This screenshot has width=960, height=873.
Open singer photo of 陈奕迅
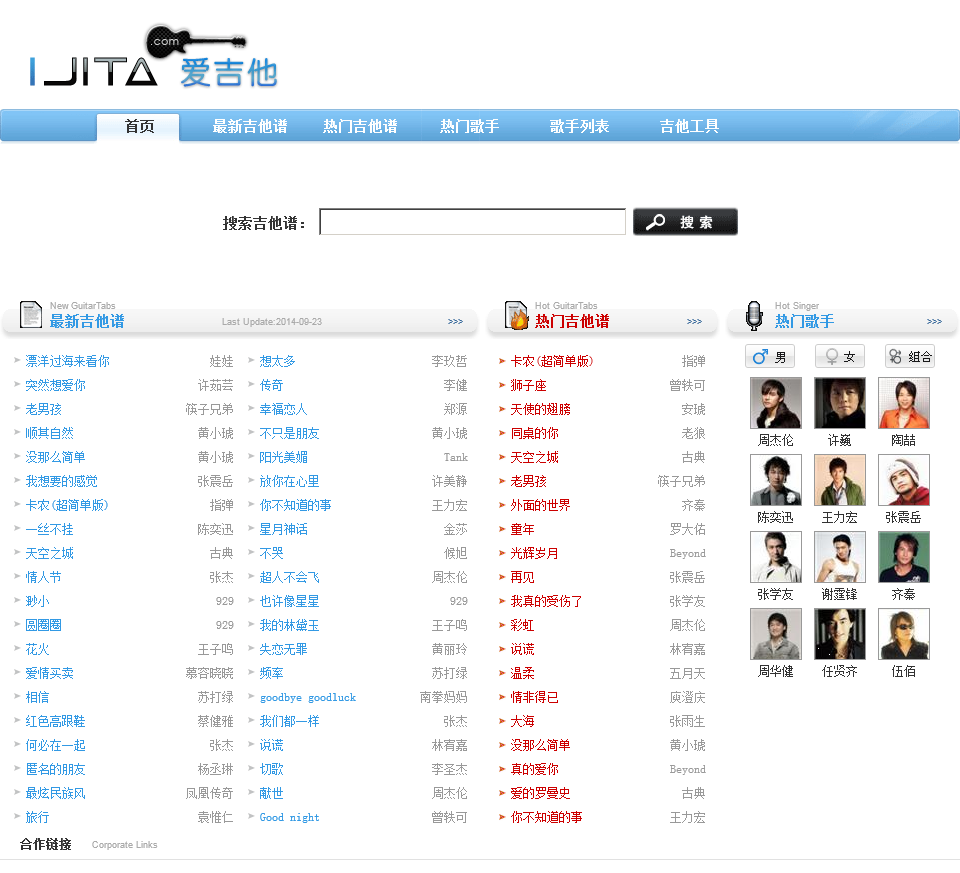click(x=776, y=480)
